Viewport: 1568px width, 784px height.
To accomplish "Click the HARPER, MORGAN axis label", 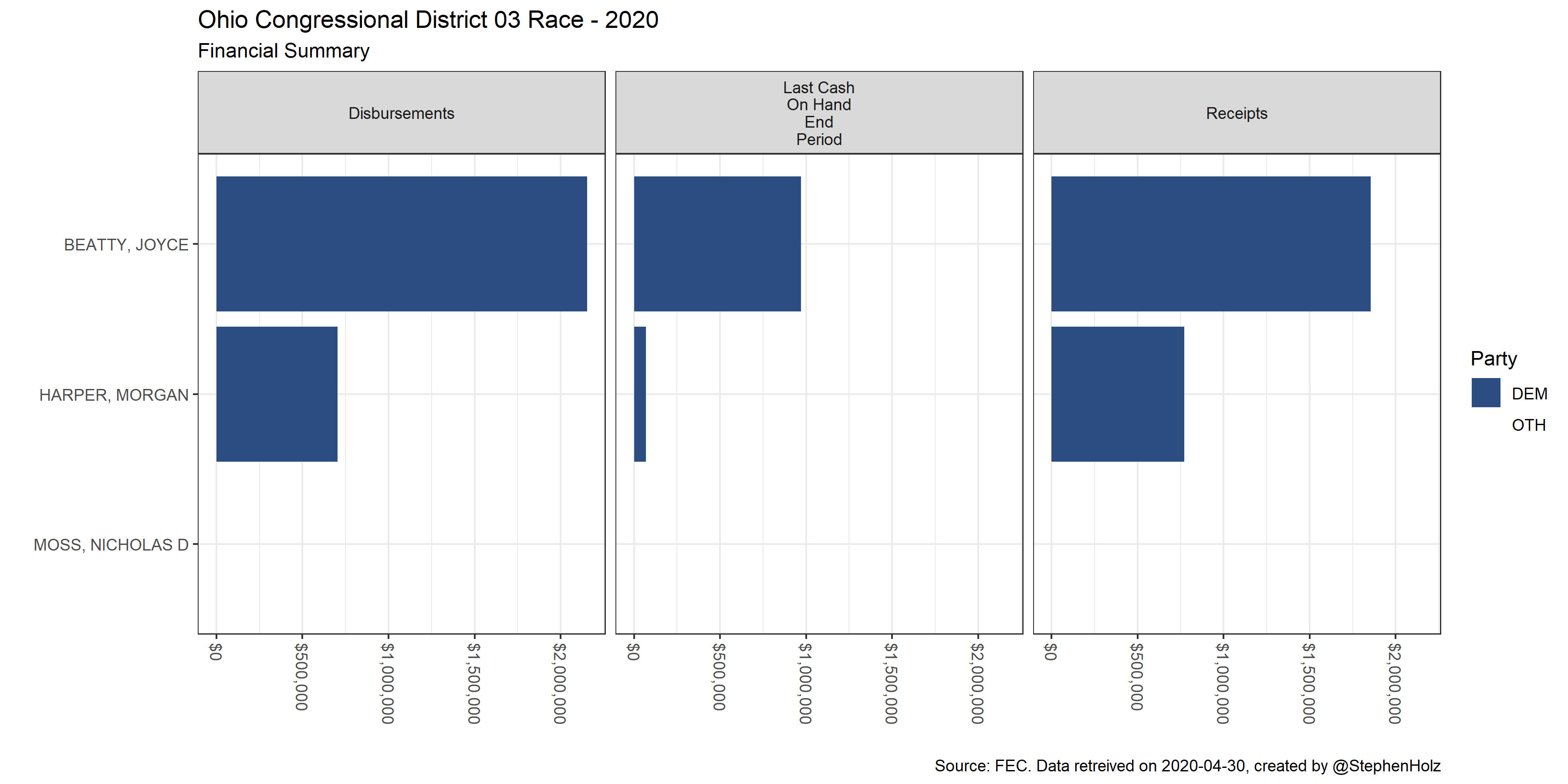I will point(114,395).
